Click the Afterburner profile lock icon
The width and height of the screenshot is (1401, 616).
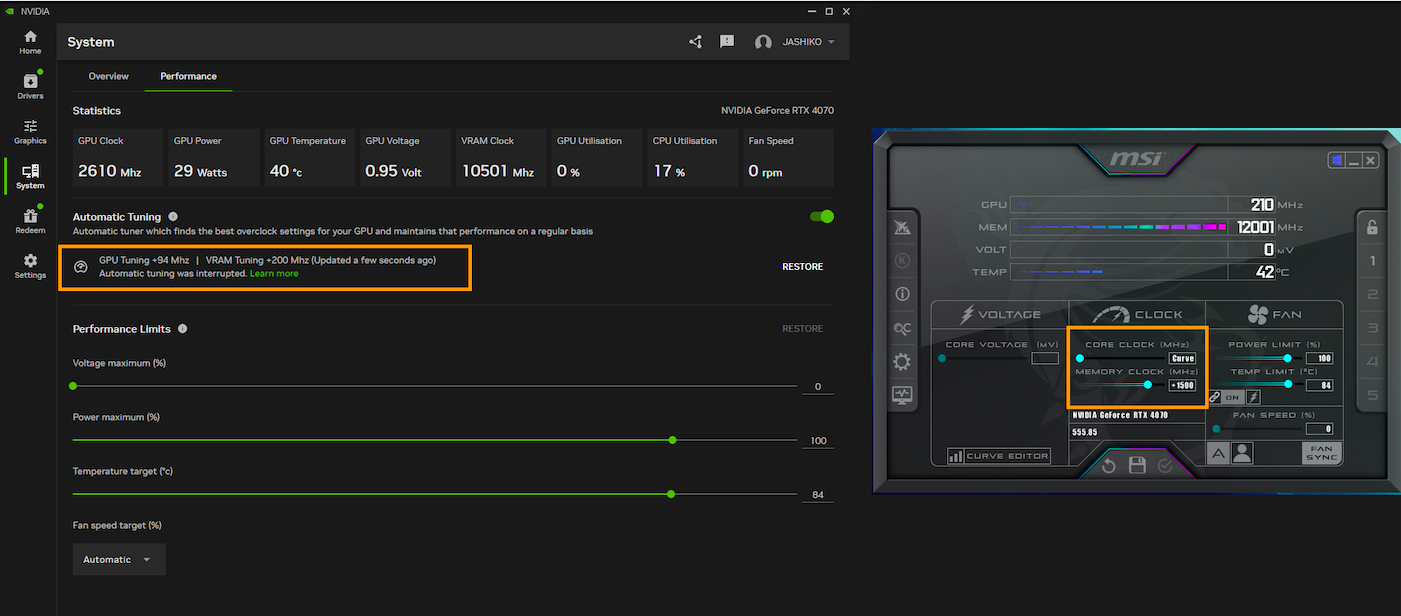click(1372, 226)
